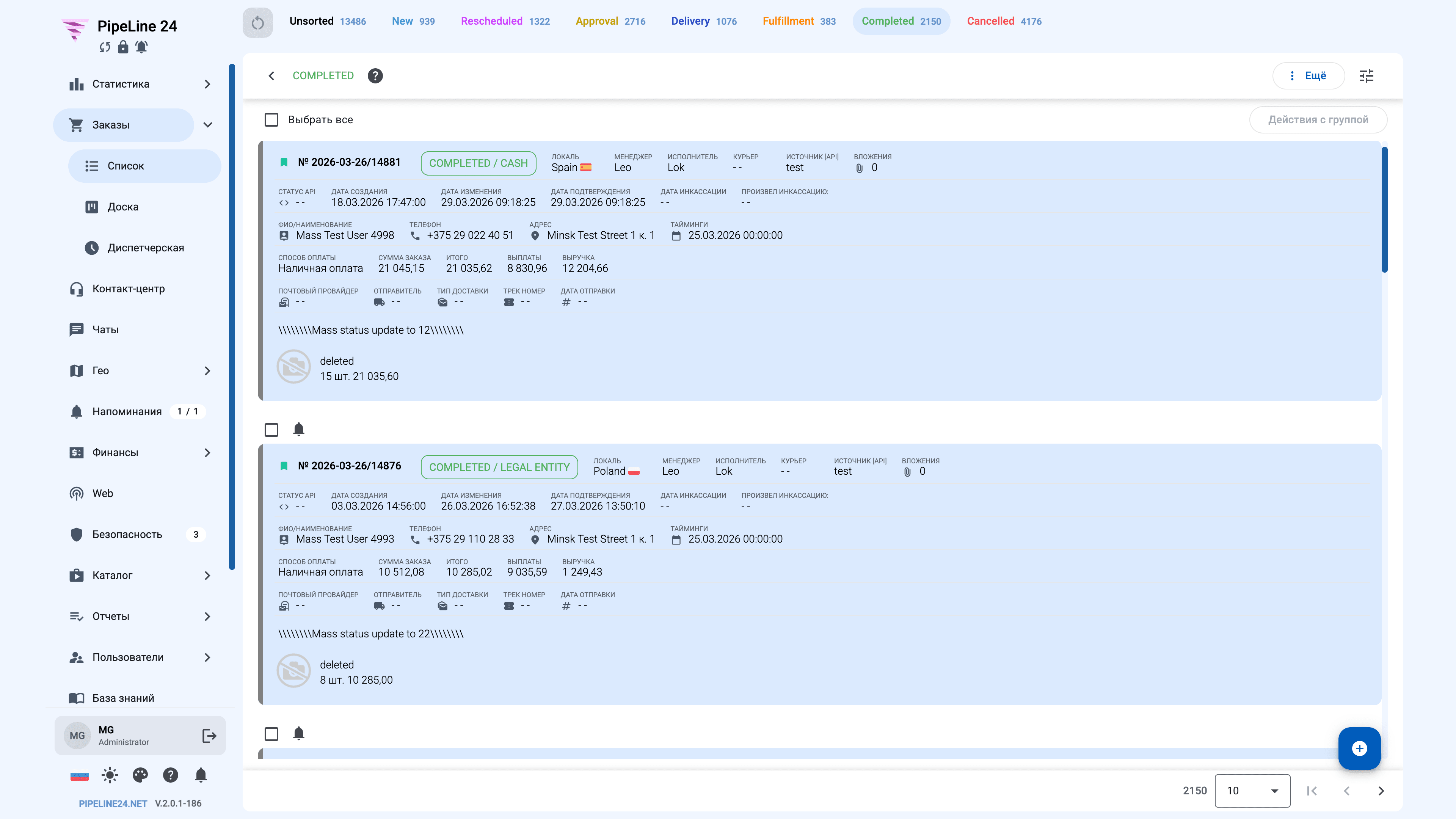Go to next page arrow in pagination
Image resolution: width=1456 pixels, height=819 pixels.
1381,791
